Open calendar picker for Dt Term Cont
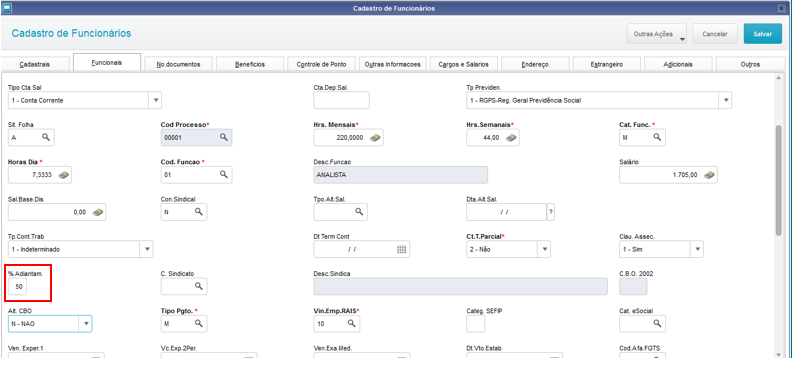This screenshot has height=368, width=792. (402, 249)
